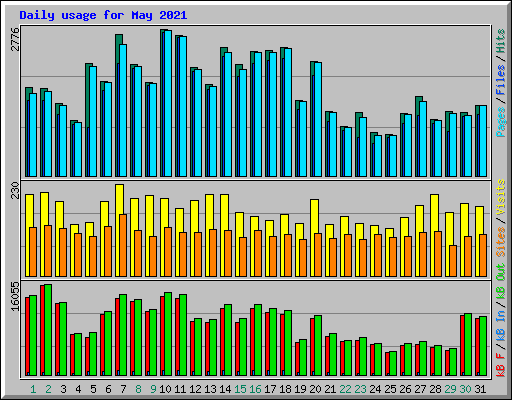Click day label 28 on the x-axis
512x400 pixels.
click(435, 389)
